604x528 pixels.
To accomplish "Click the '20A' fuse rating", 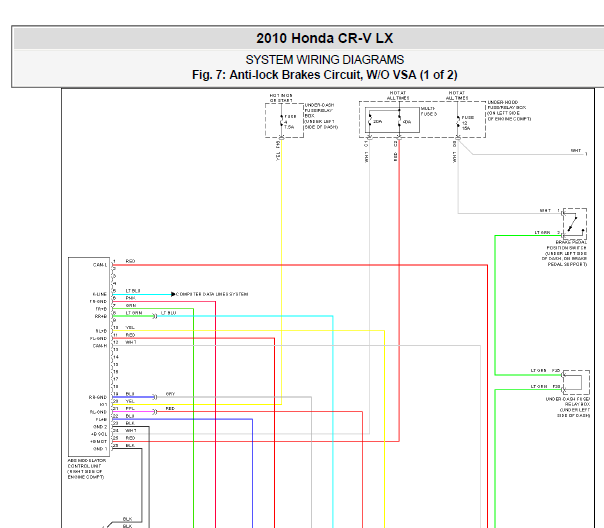I will coord(378,122).
